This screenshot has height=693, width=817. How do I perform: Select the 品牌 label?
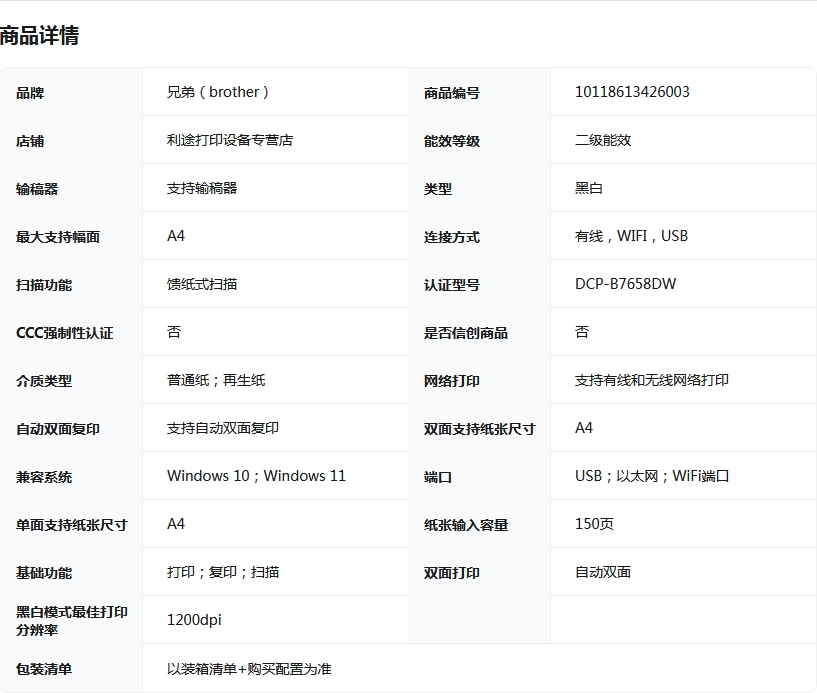(x=30, y=93)
